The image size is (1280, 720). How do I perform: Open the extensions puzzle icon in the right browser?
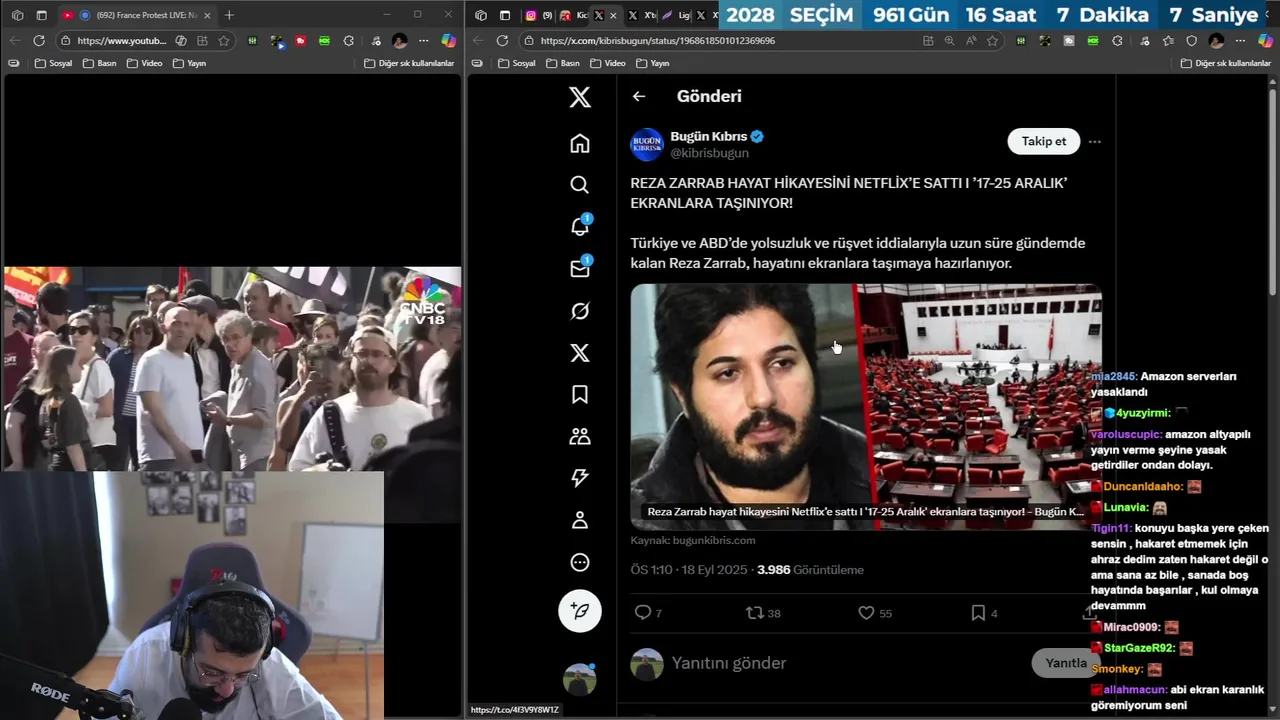coord(1117,41)
